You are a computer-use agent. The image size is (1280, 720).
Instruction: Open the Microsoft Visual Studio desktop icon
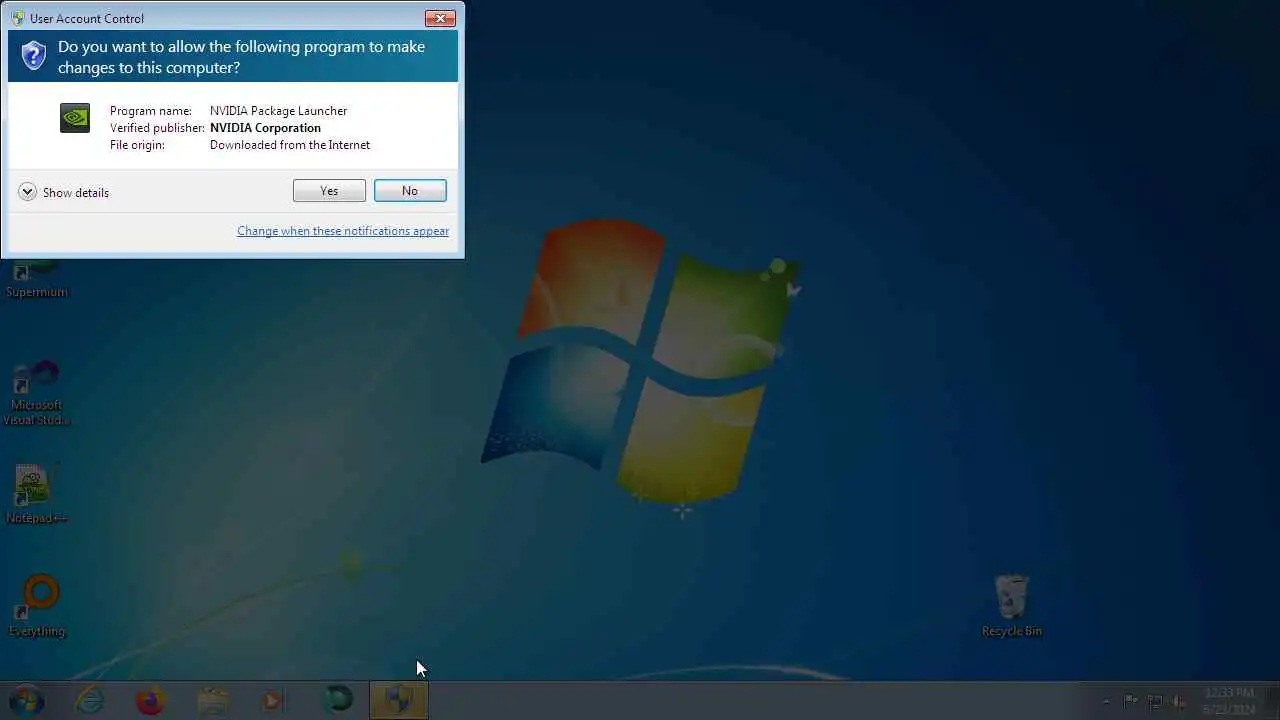(x=37, y=394)
